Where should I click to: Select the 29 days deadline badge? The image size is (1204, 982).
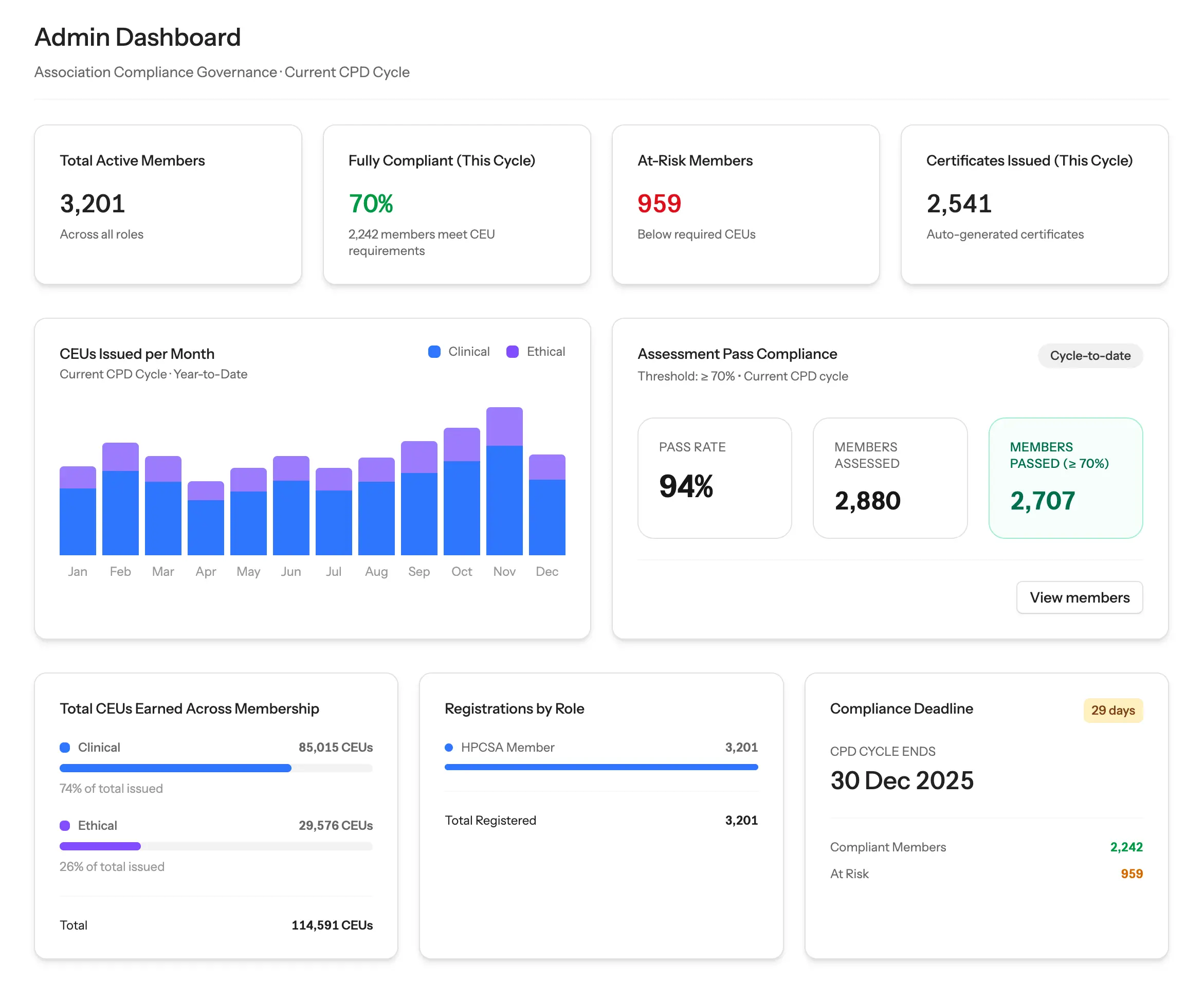tap(1112, 710)
